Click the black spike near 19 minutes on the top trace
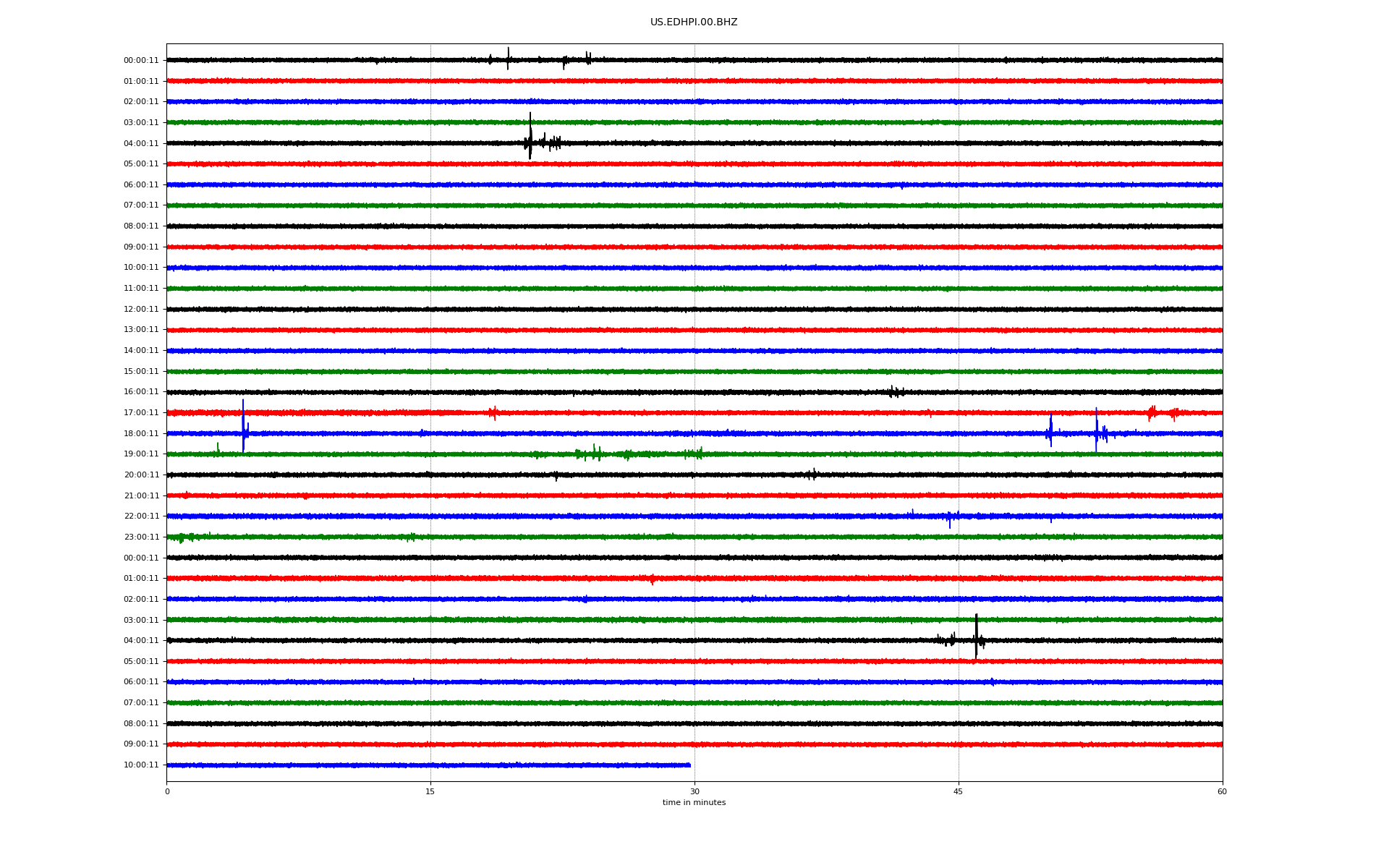 [x=508, y=58]
